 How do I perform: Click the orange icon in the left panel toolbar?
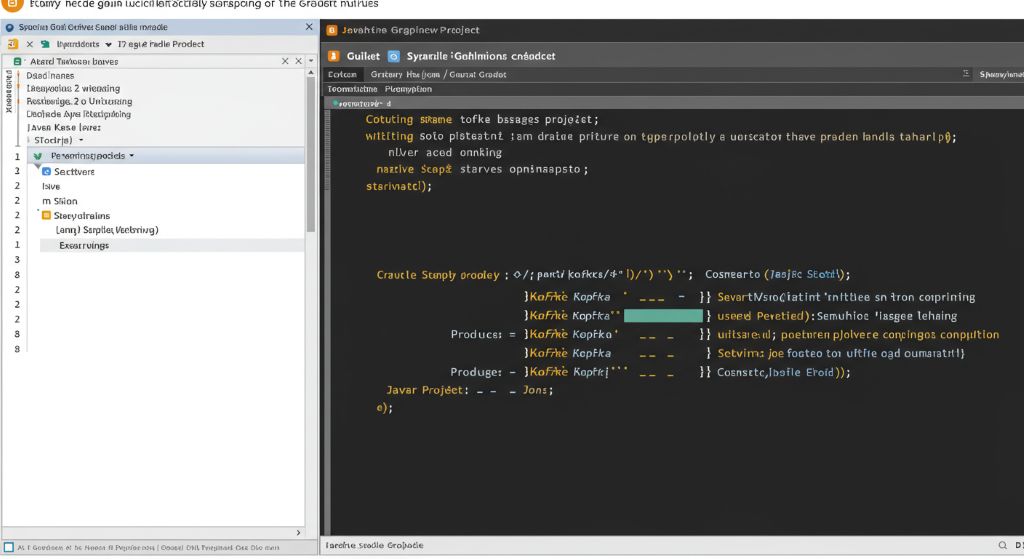[x=12, y=44]
